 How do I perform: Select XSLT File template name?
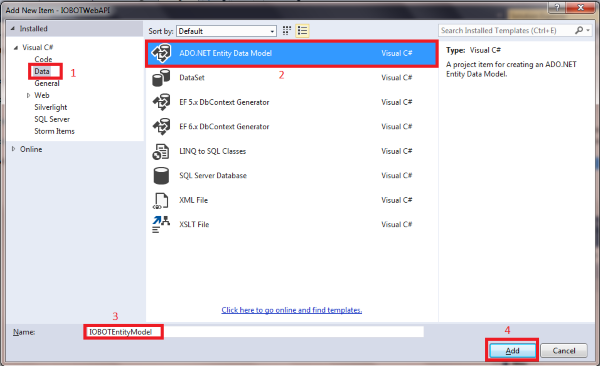pos(194,225)
